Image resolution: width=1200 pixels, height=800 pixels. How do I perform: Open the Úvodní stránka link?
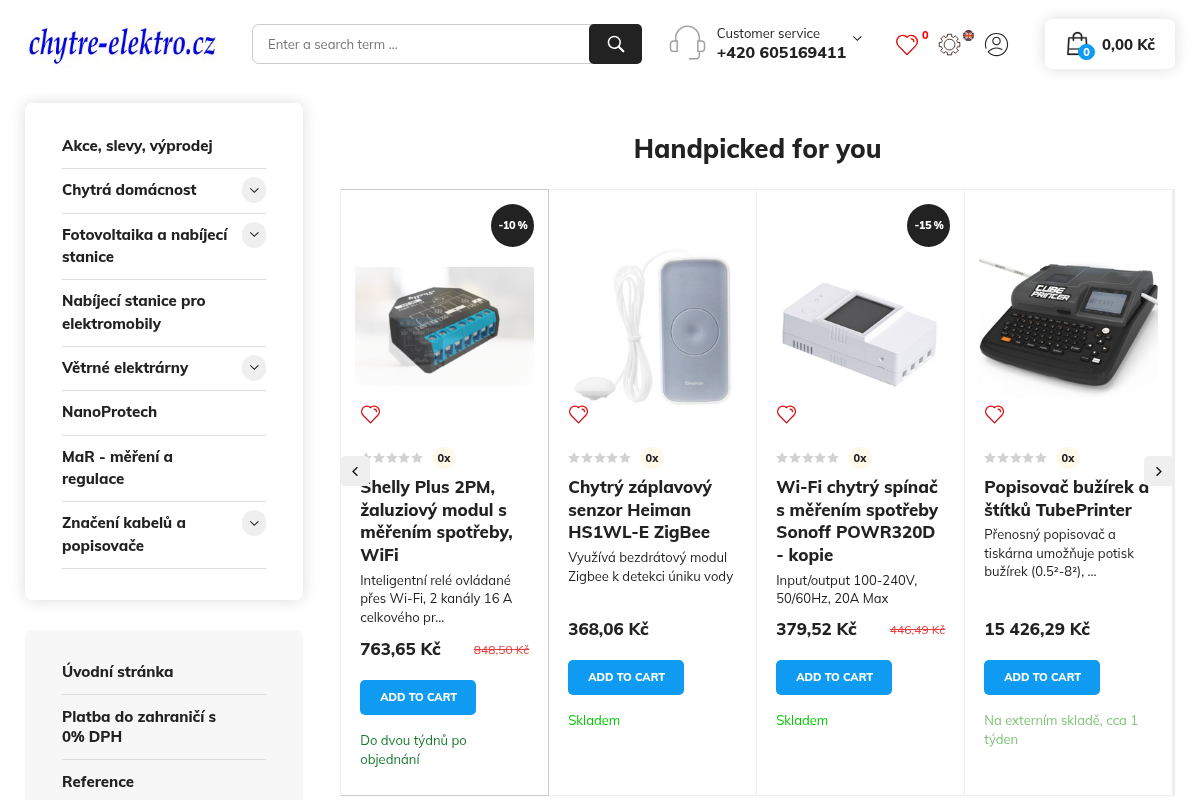click(x=117, y=672)
